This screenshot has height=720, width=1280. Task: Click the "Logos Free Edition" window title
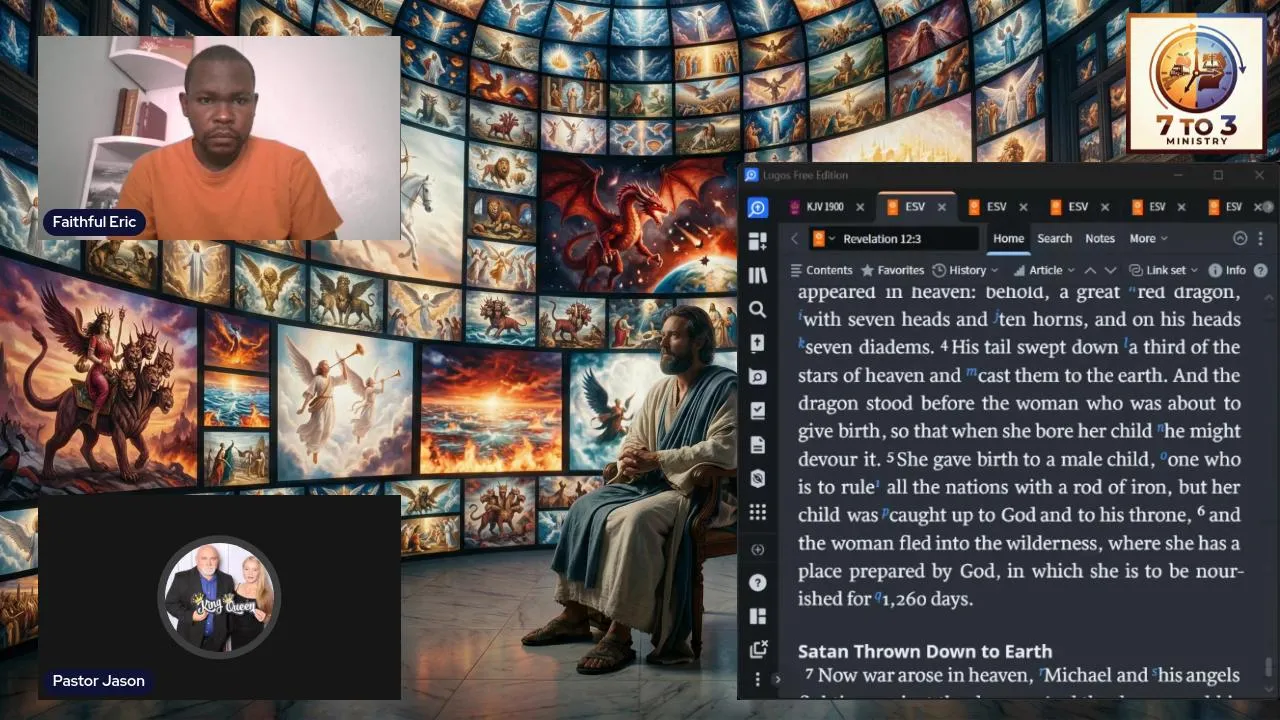tap(805, 175)
